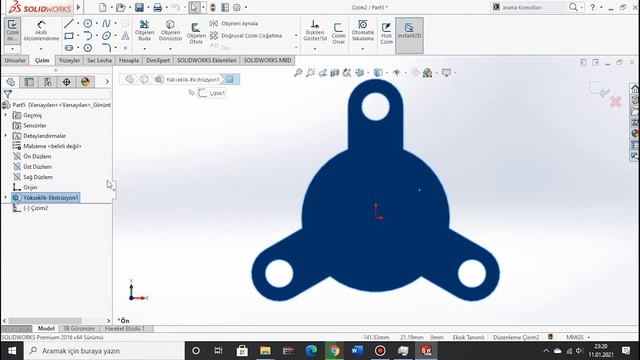The image size is (640, 360).
Task: Switch to the Unsurlar tab
Action: 15,60
